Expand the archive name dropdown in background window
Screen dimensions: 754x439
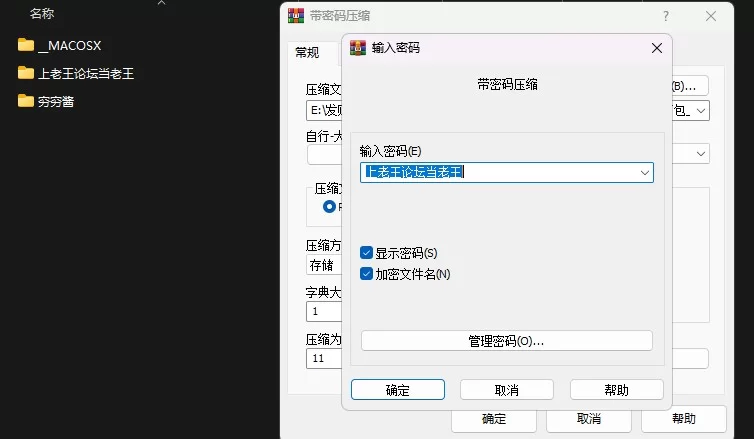coord(701,111)
